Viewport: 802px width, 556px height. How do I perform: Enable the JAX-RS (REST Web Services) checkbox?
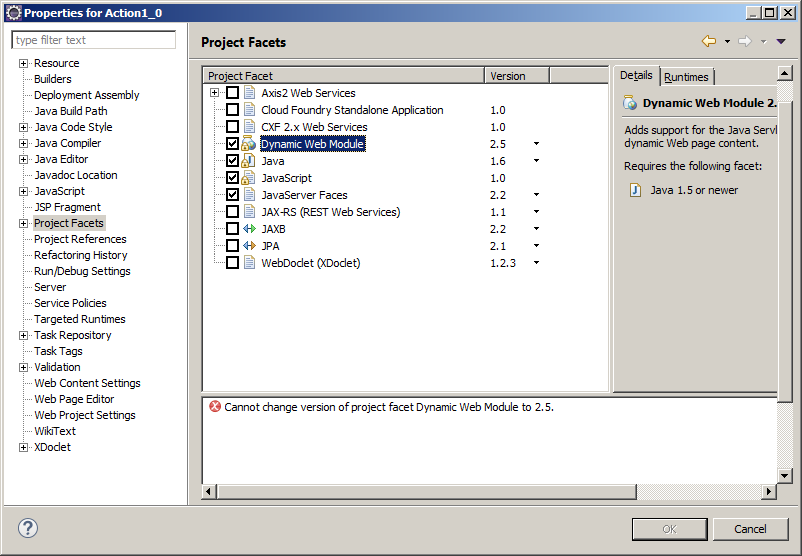232,211
